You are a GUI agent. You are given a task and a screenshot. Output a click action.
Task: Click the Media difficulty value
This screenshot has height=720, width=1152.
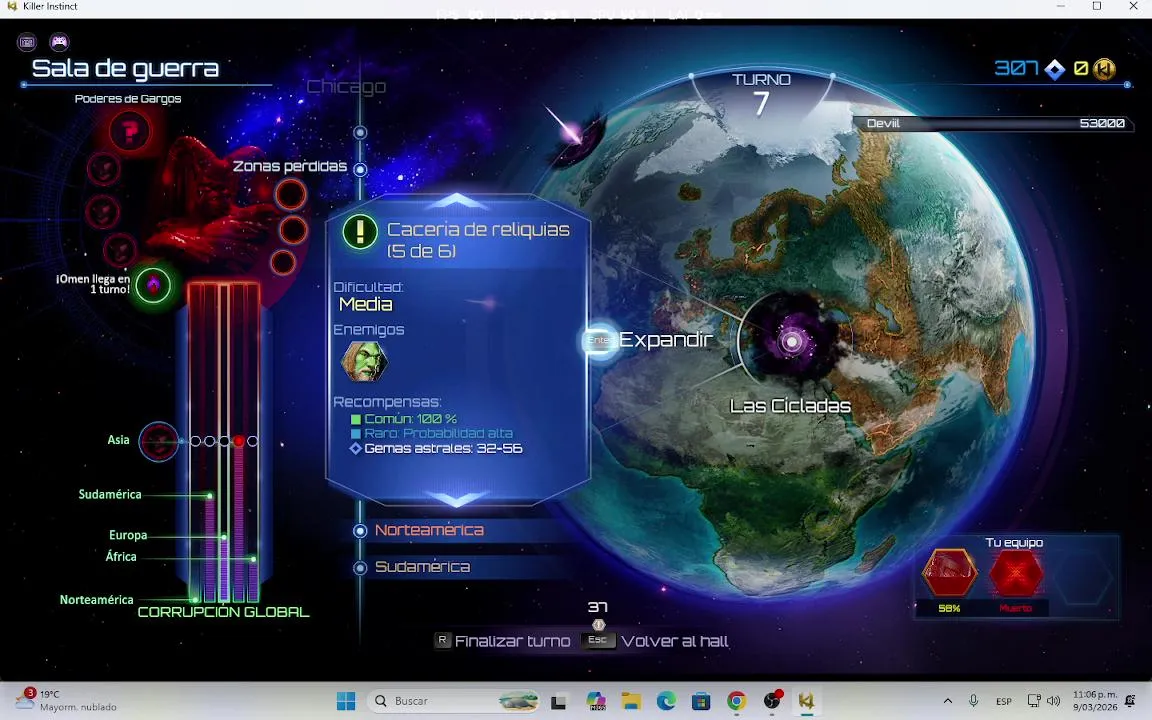coord(365,304)
